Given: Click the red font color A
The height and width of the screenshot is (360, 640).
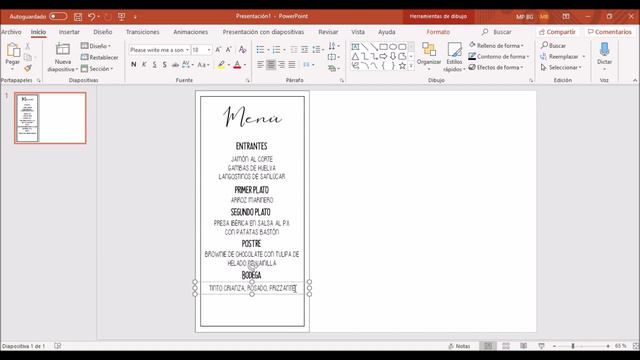Looking at the screenshot, I should coord(237,64).
